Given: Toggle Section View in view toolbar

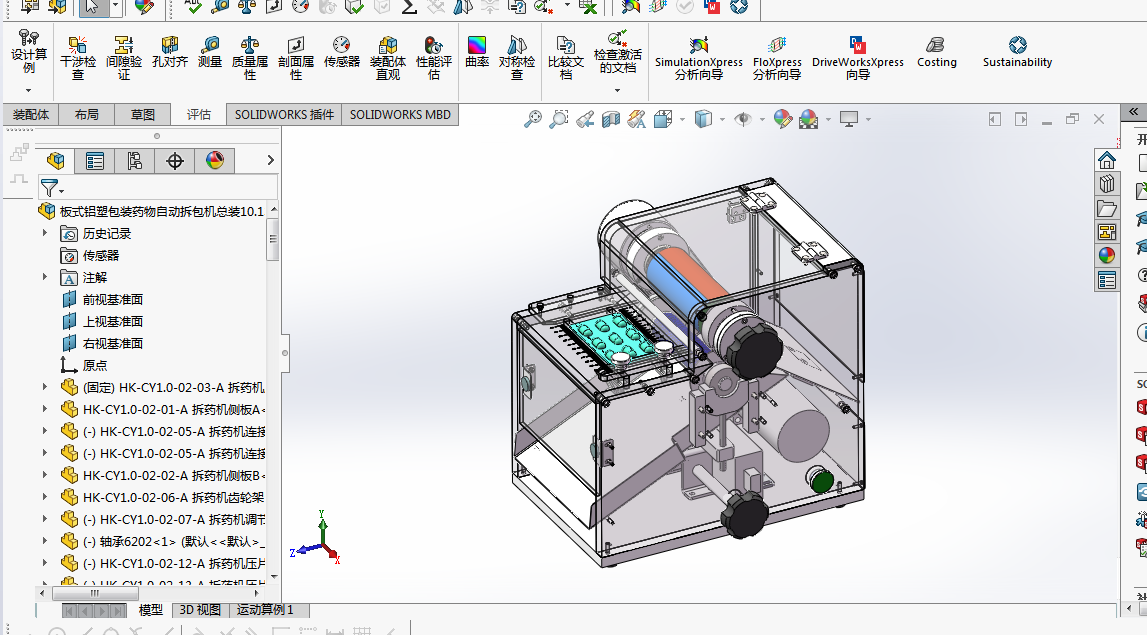Looking at the screenshot, I should (x=611, y=119).
